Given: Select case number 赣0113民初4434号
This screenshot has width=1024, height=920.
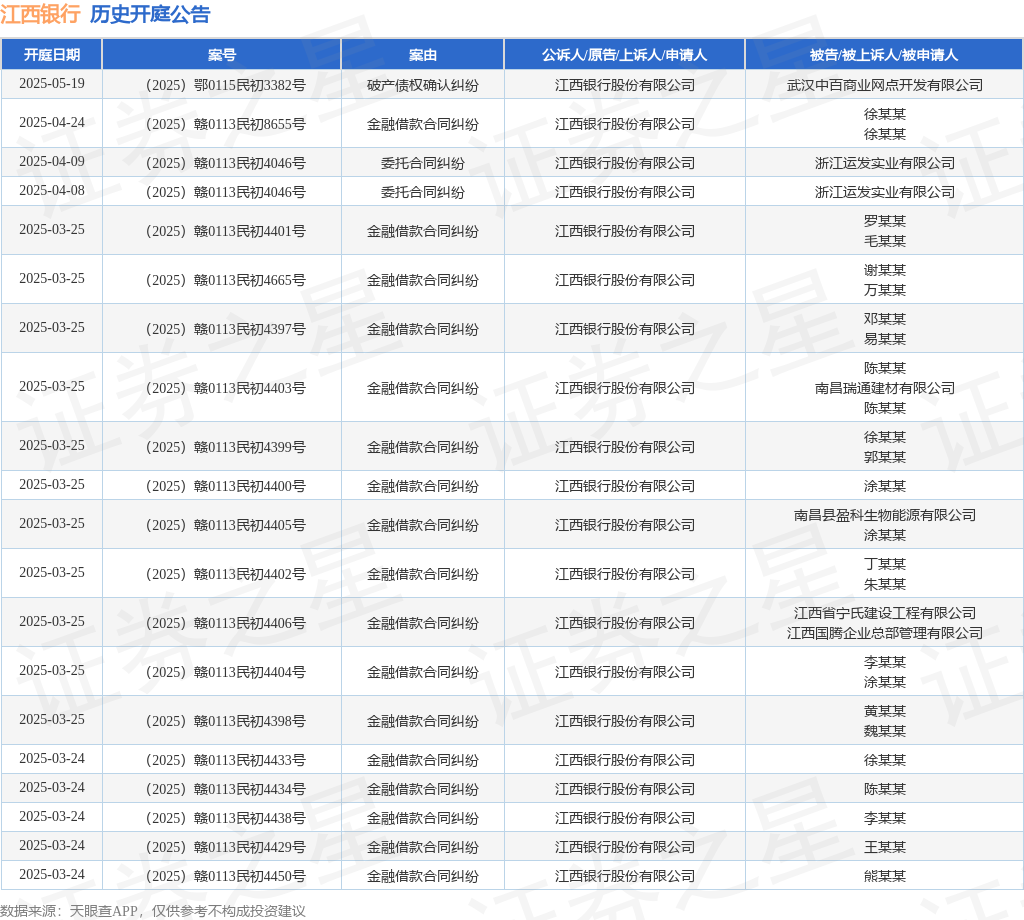Looking at the screenshot, I should click(x=225, y=789).
